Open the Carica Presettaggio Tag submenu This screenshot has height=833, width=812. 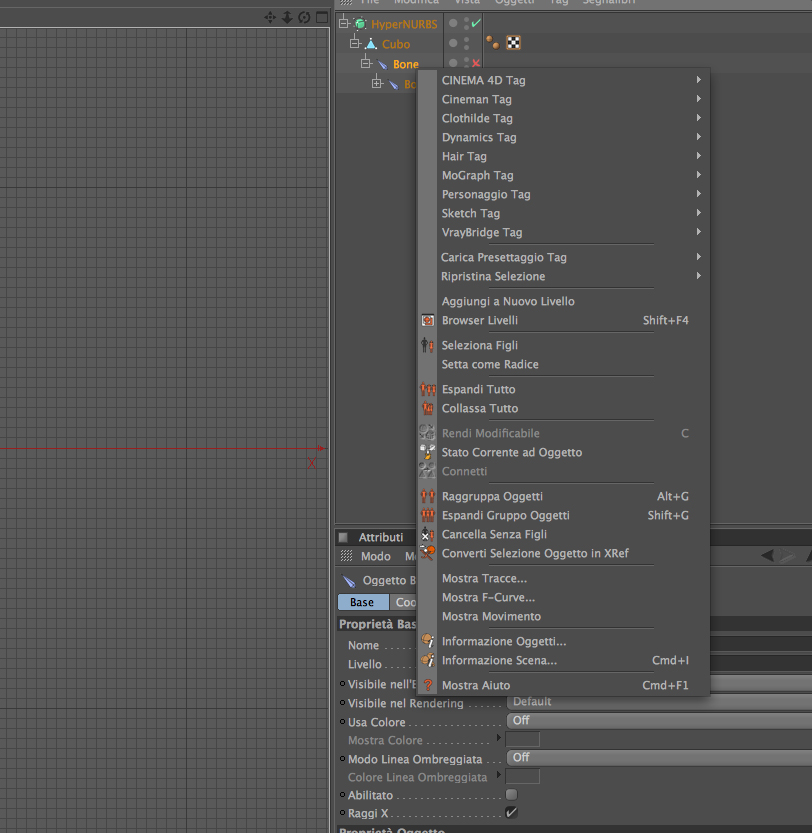[563, 258]
